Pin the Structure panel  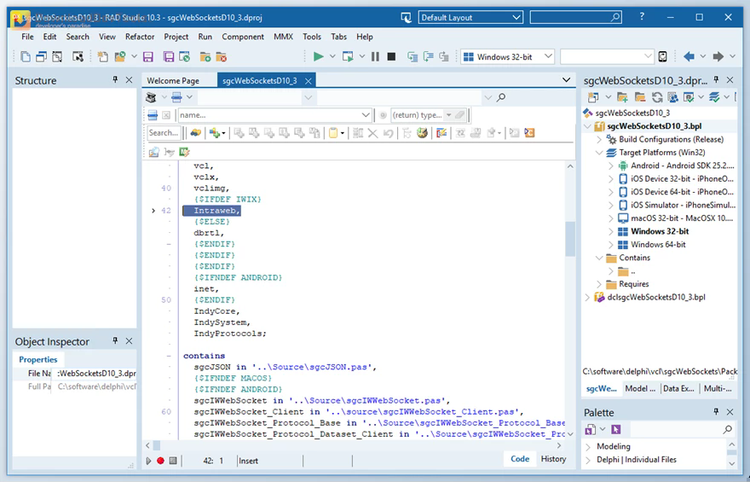(x=115, y=80)
